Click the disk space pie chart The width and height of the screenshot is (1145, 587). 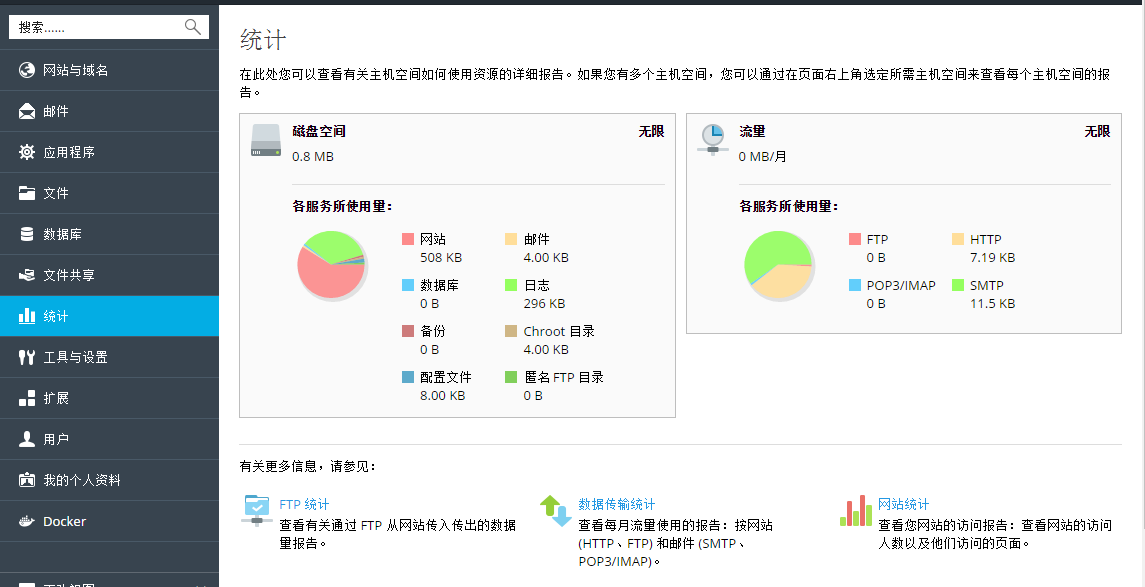[332, 264]
